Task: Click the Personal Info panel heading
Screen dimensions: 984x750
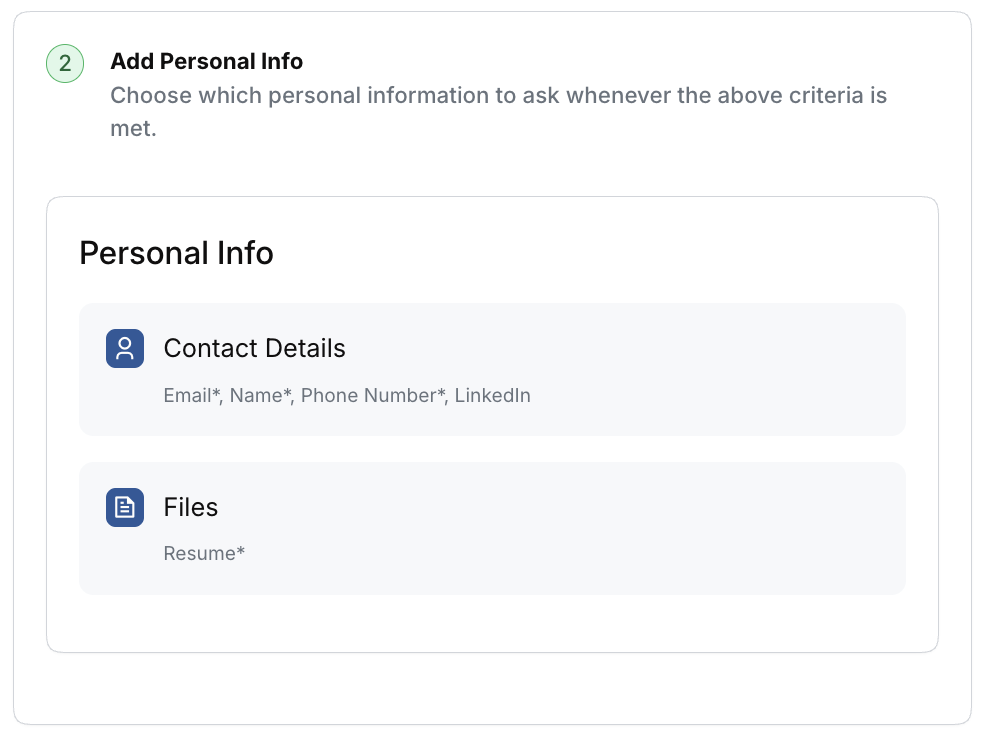Action: pyautogui.click(x=176, y=253)
